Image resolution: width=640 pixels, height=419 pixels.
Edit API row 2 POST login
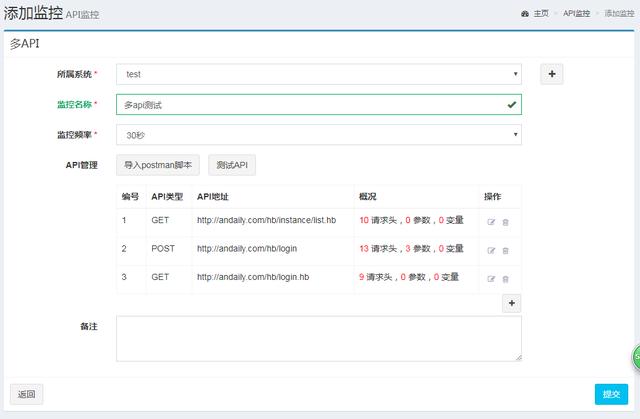coord(491,251)
